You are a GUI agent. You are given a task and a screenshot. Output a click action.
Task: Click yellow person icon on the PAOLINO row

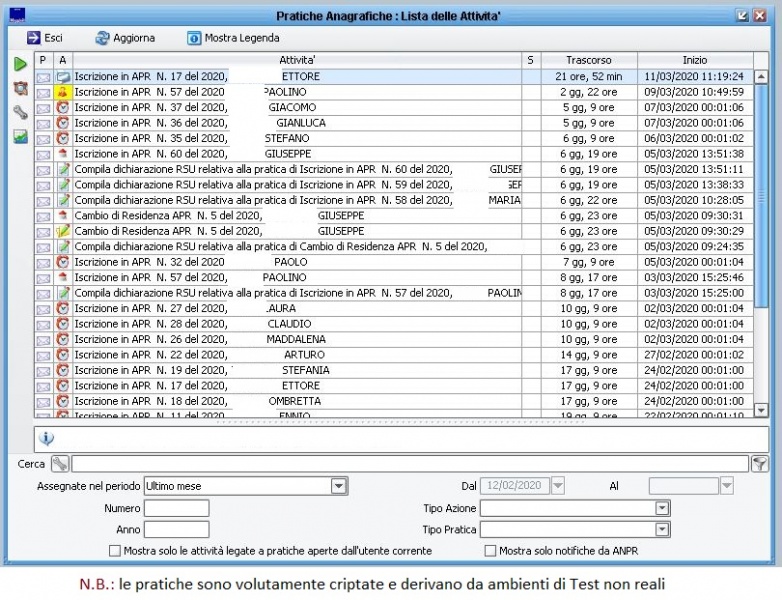point(62,92)
